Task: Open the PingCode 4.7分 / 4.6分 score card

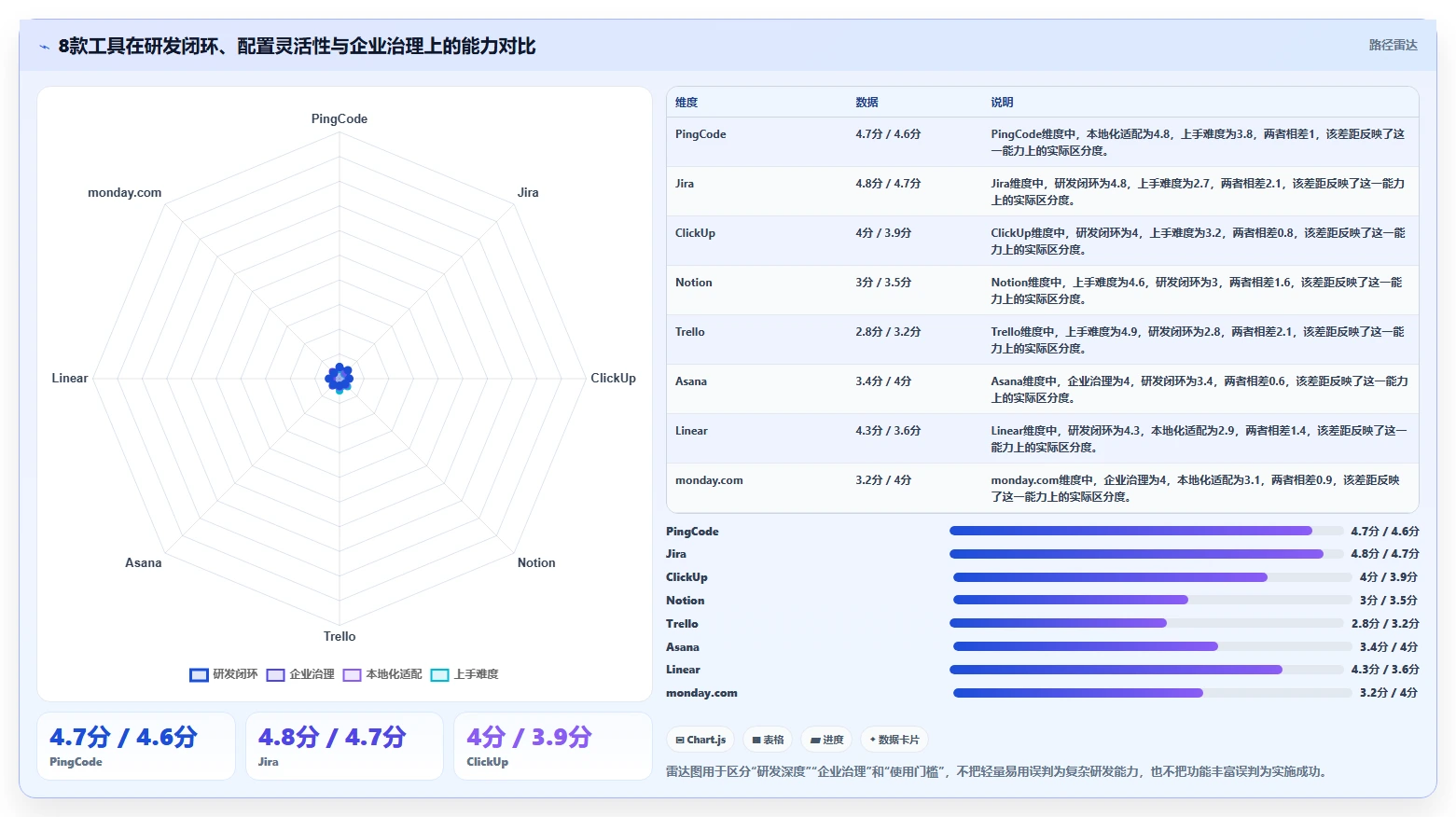Action: pyautogui.click(x=136, y=746)
